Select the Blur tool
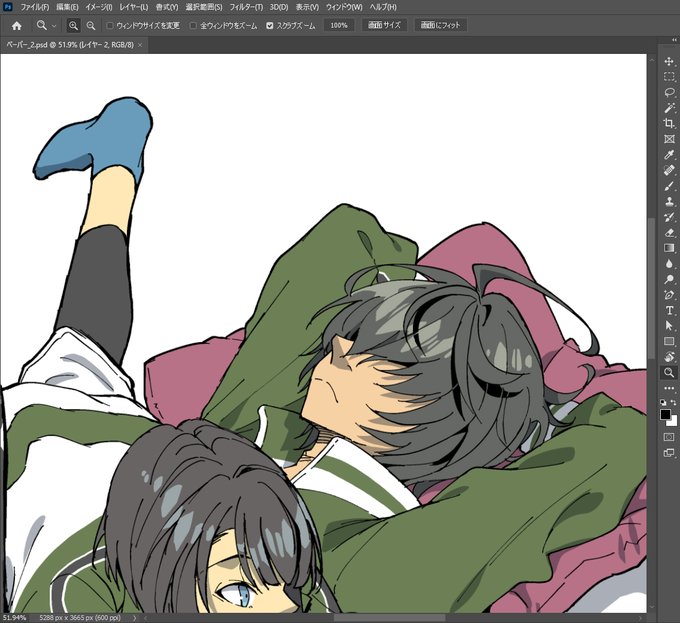680x623 pixels. pyautogui.click(x=669, y=264)
